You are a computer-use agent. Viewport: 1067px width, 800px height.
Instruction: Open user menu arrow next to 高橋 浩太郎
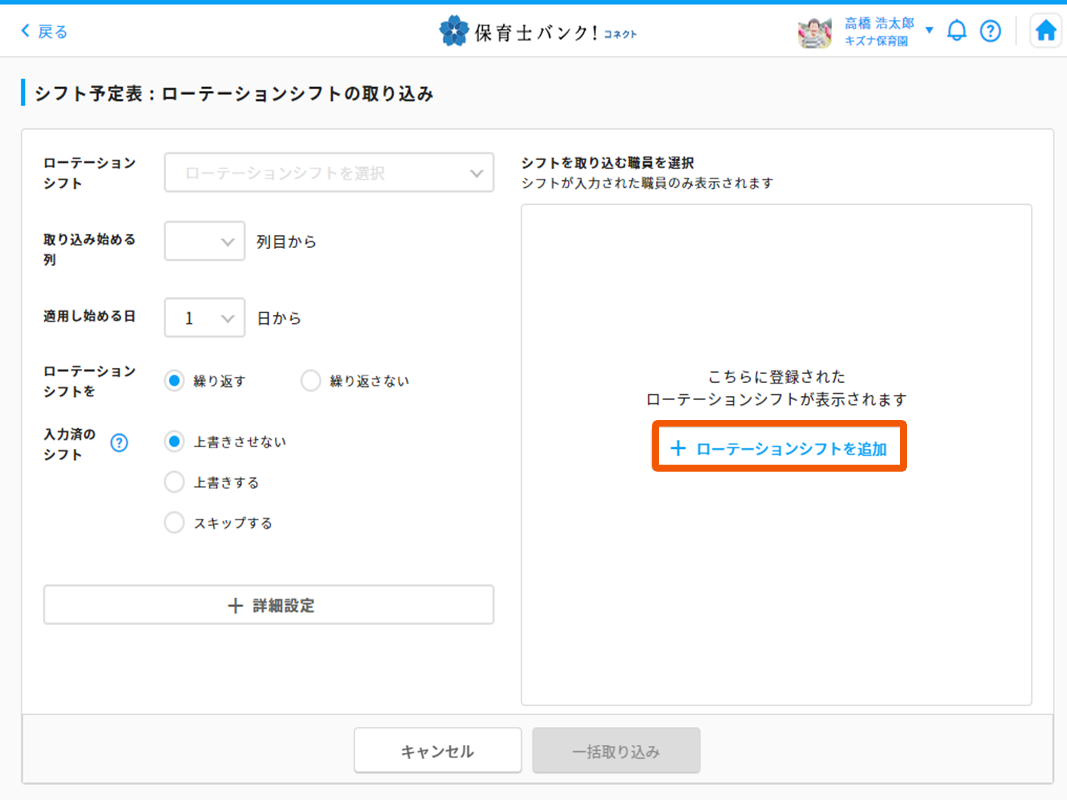[x=929, y=30]
